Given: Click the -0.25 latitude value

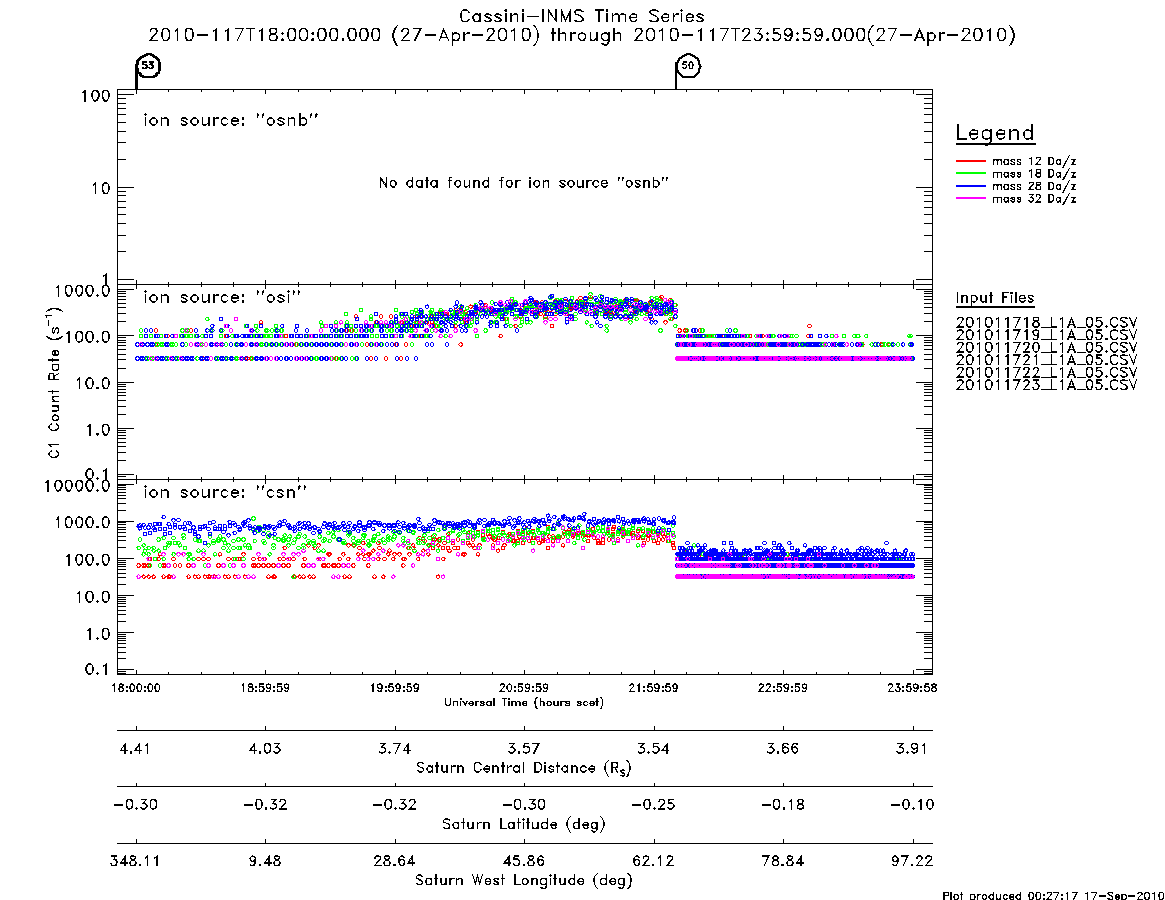Looking at the screenshot, I should pos(653,805).
